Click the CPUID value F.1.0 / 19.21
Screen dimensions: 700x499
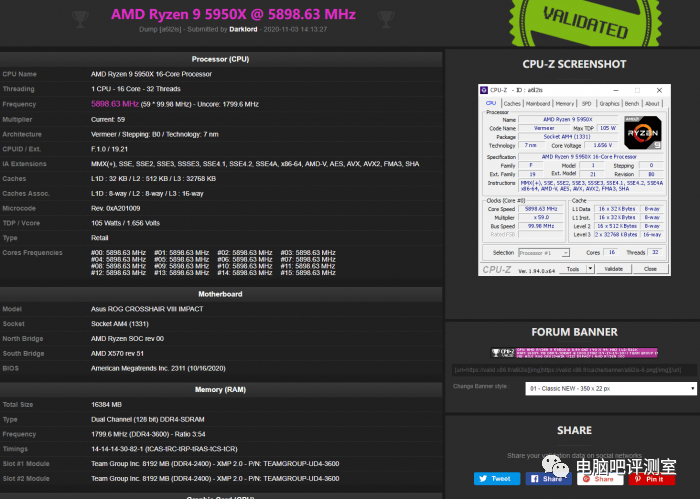[109, 149]
